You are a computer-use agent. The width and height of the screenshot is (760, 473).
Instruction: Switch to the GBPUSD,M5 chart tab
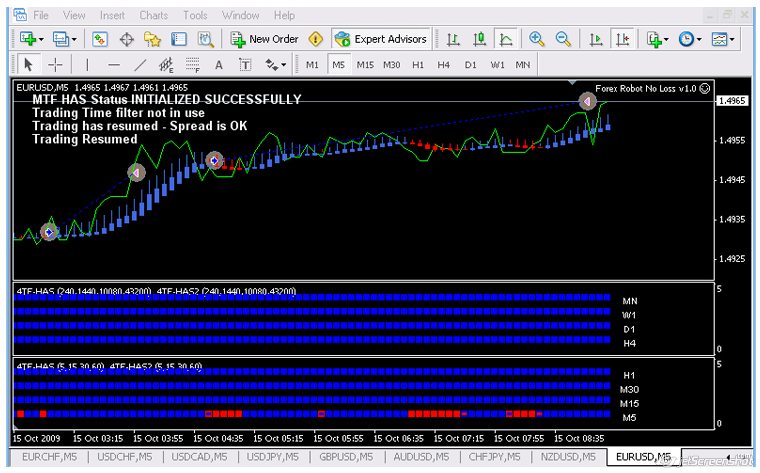pos(346,457)
